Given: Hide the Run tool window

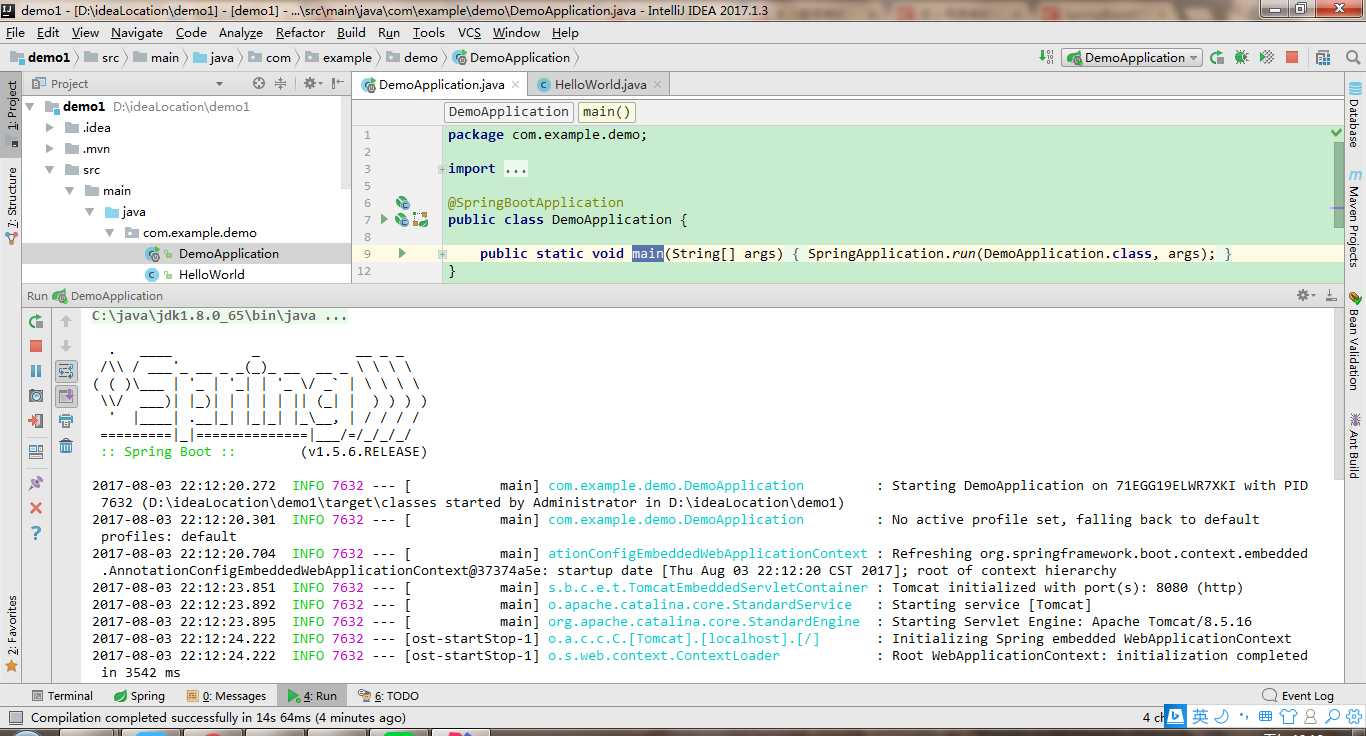Looking at the screenshot, I should tap(1331, 295).
